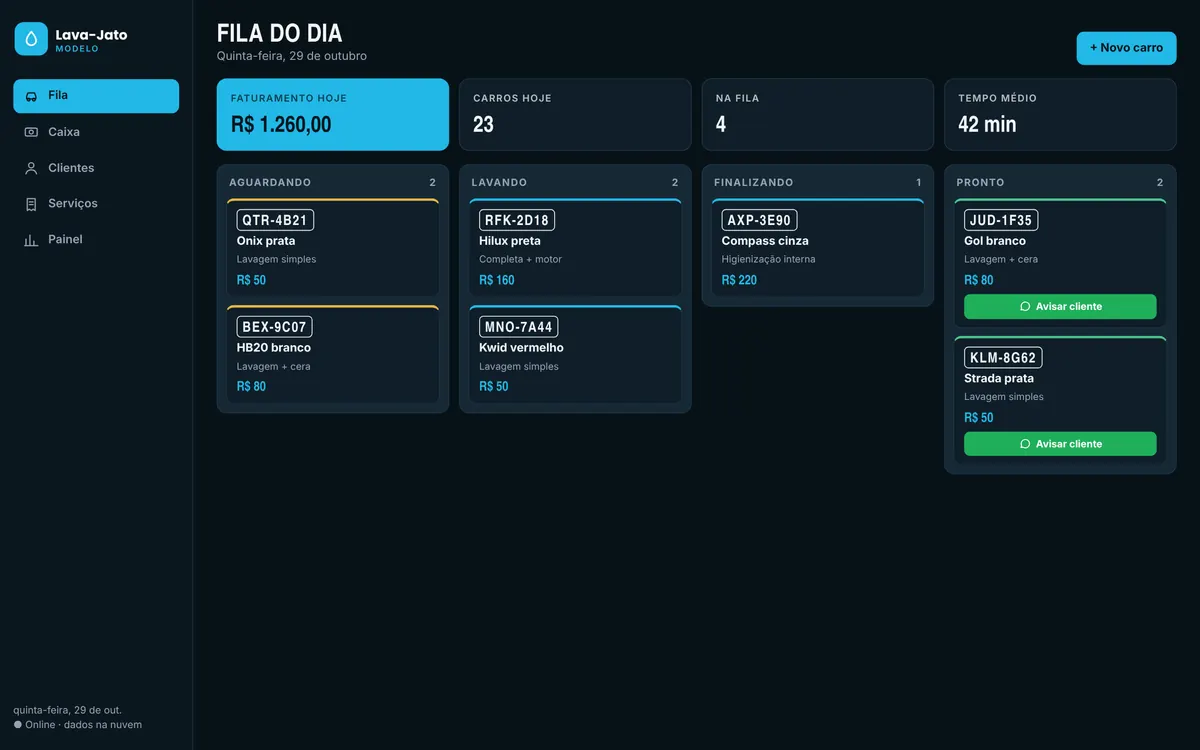This screenshot has height=750, width=1200.
Task: Open the QTR-4B21 license plate badge
Action: [275, 220]
